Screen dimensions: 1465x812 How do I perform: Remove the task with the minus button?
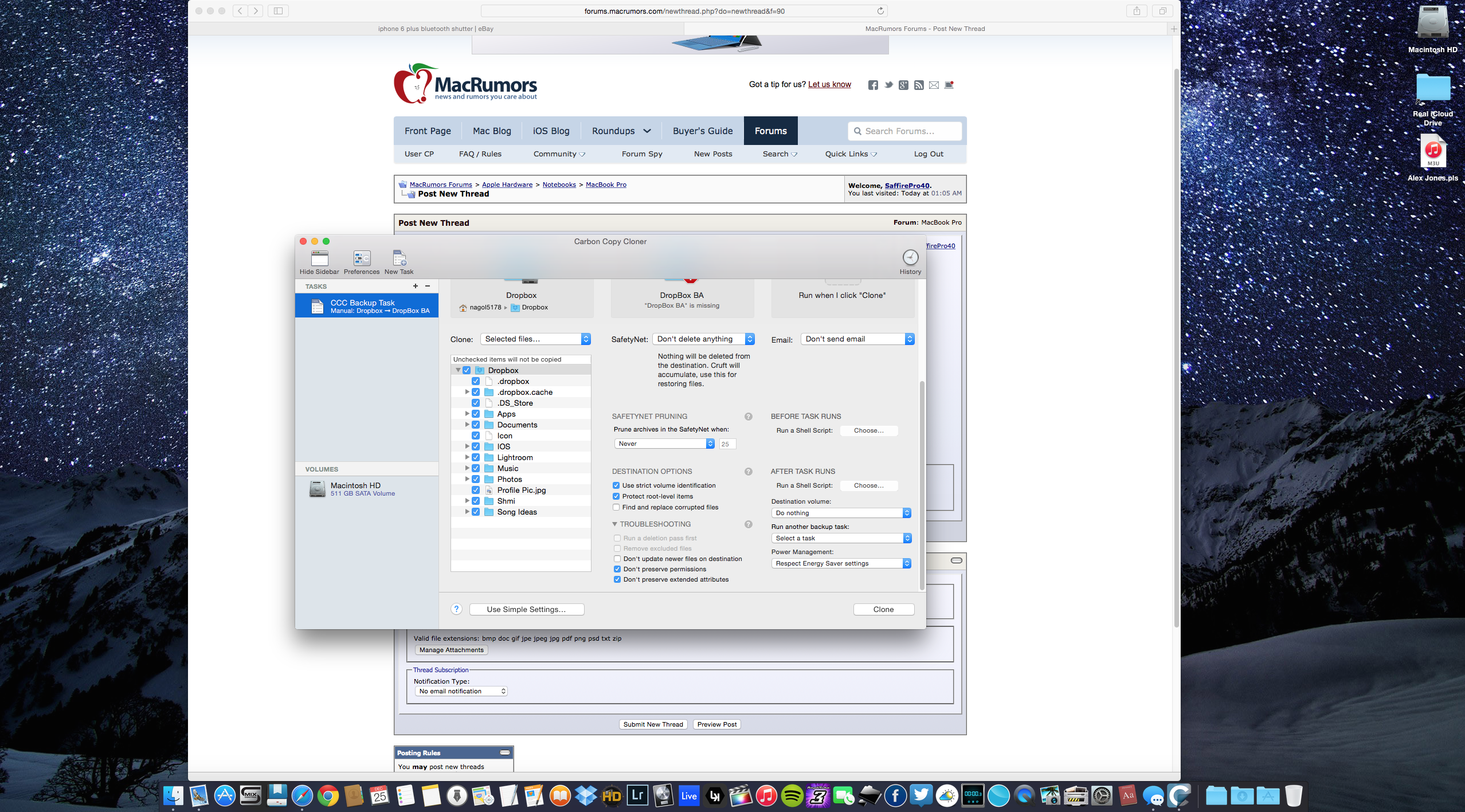428,286
